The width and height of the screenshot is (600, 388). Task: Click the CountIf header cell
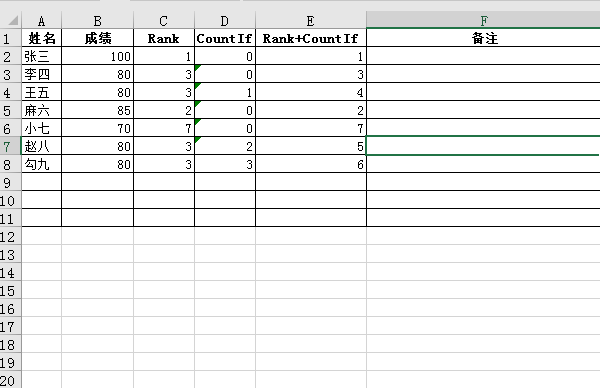pyautogui.click(x=225, y=38)
